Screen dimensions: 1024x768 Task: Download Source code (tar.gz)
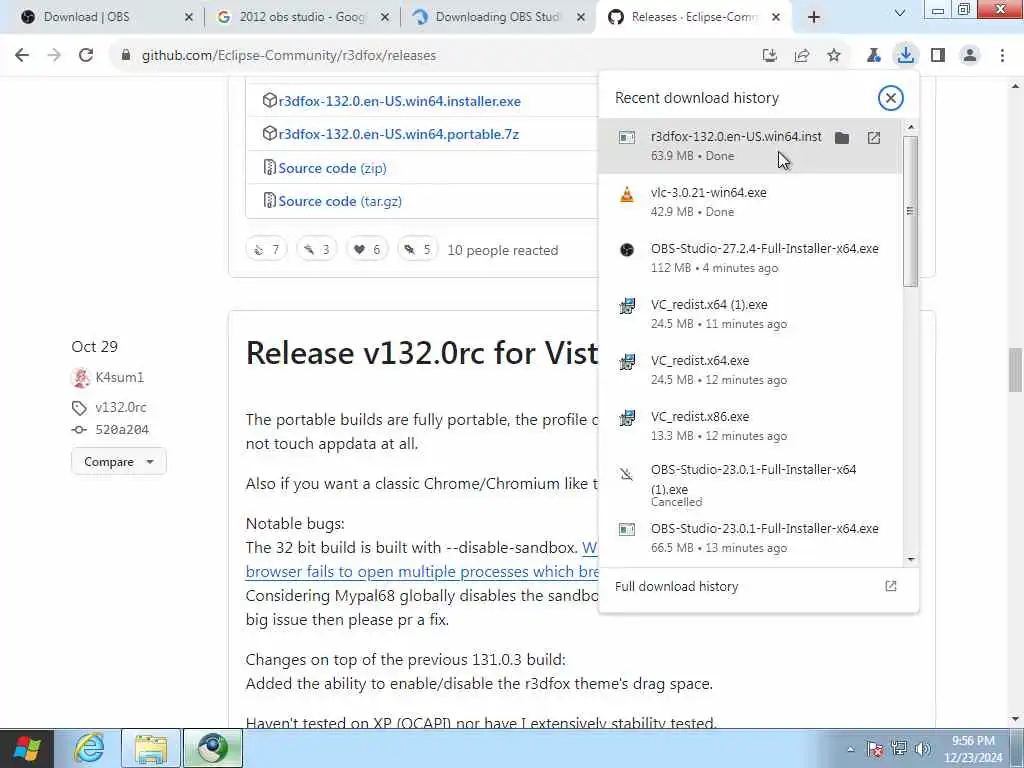pos(340,201)
